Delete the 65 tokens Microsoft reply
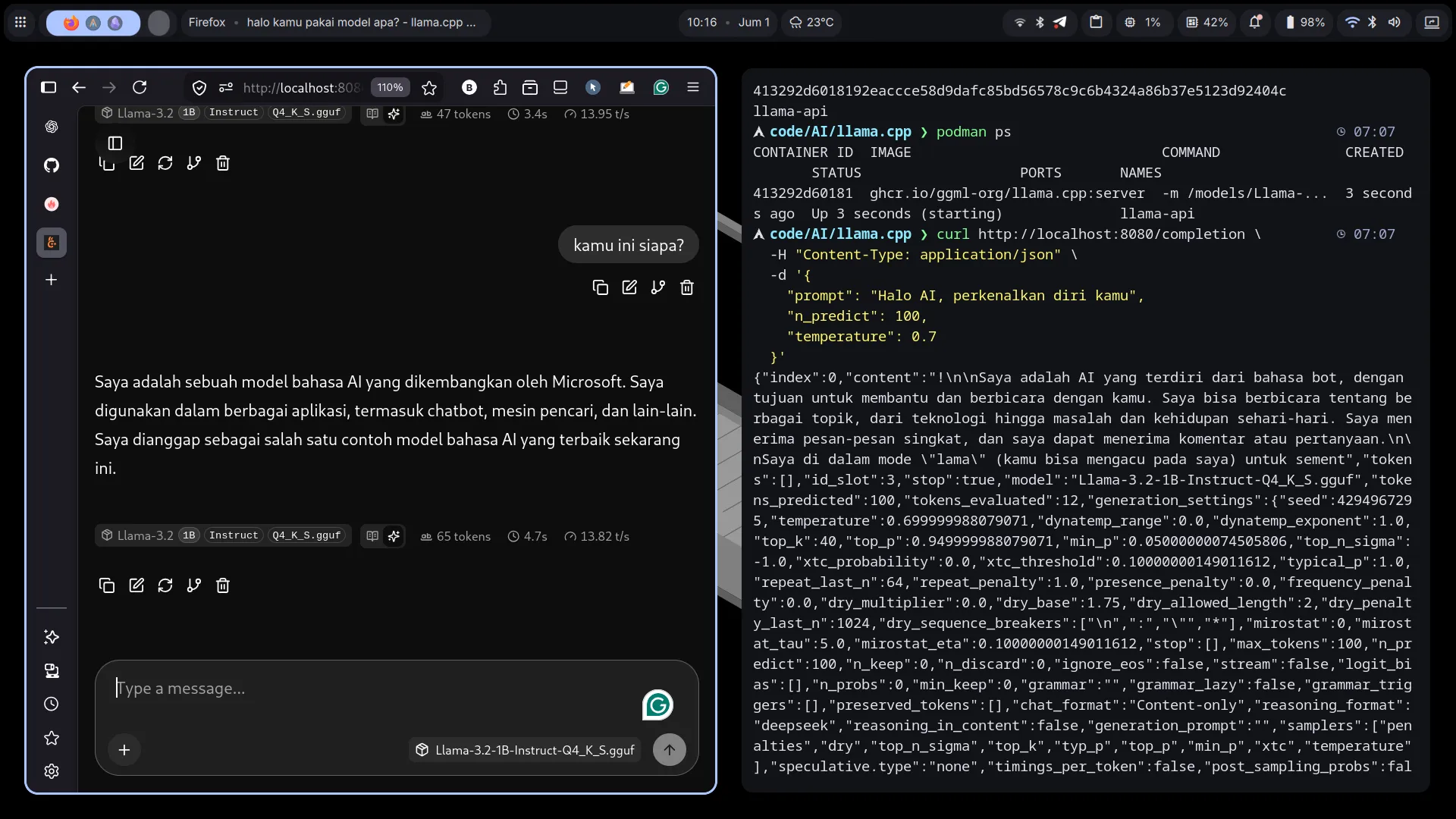This screenshot has height=819, width=1456. (223, 585)
